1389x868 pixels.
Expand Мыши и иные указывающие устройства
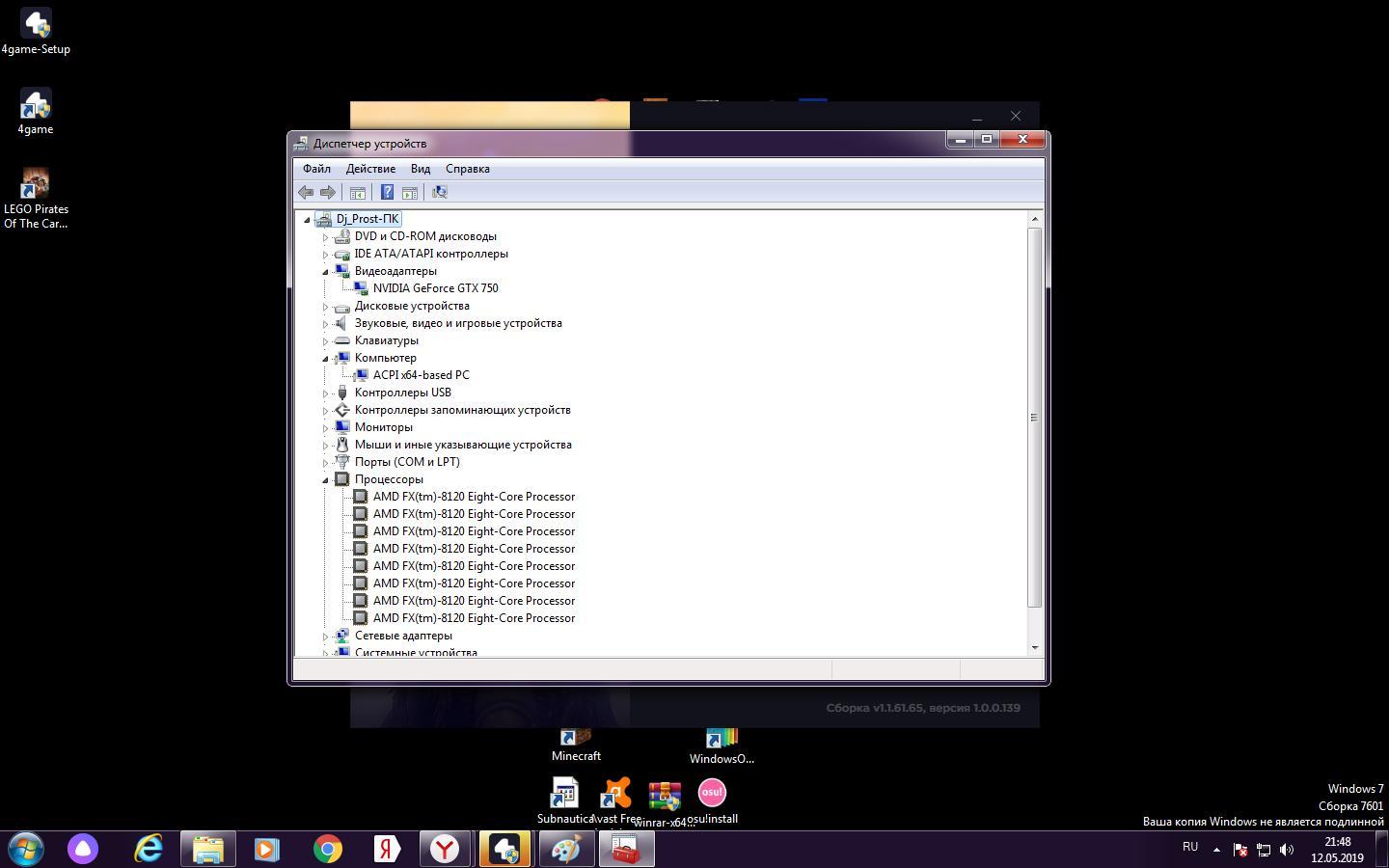[325, 445]
